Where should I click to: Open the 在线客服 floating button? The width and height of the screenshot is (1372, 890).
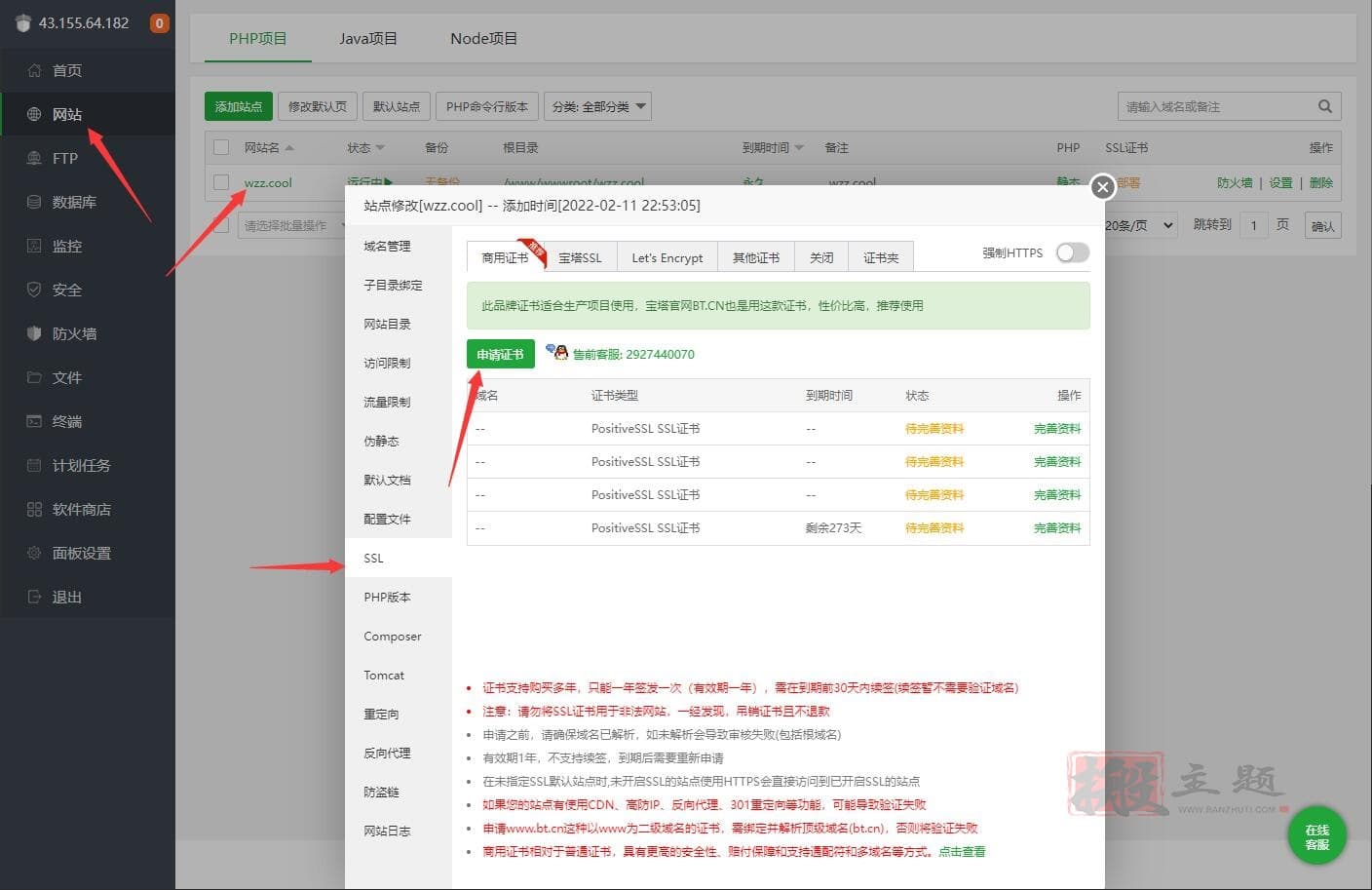click(x=1316, y=836)
